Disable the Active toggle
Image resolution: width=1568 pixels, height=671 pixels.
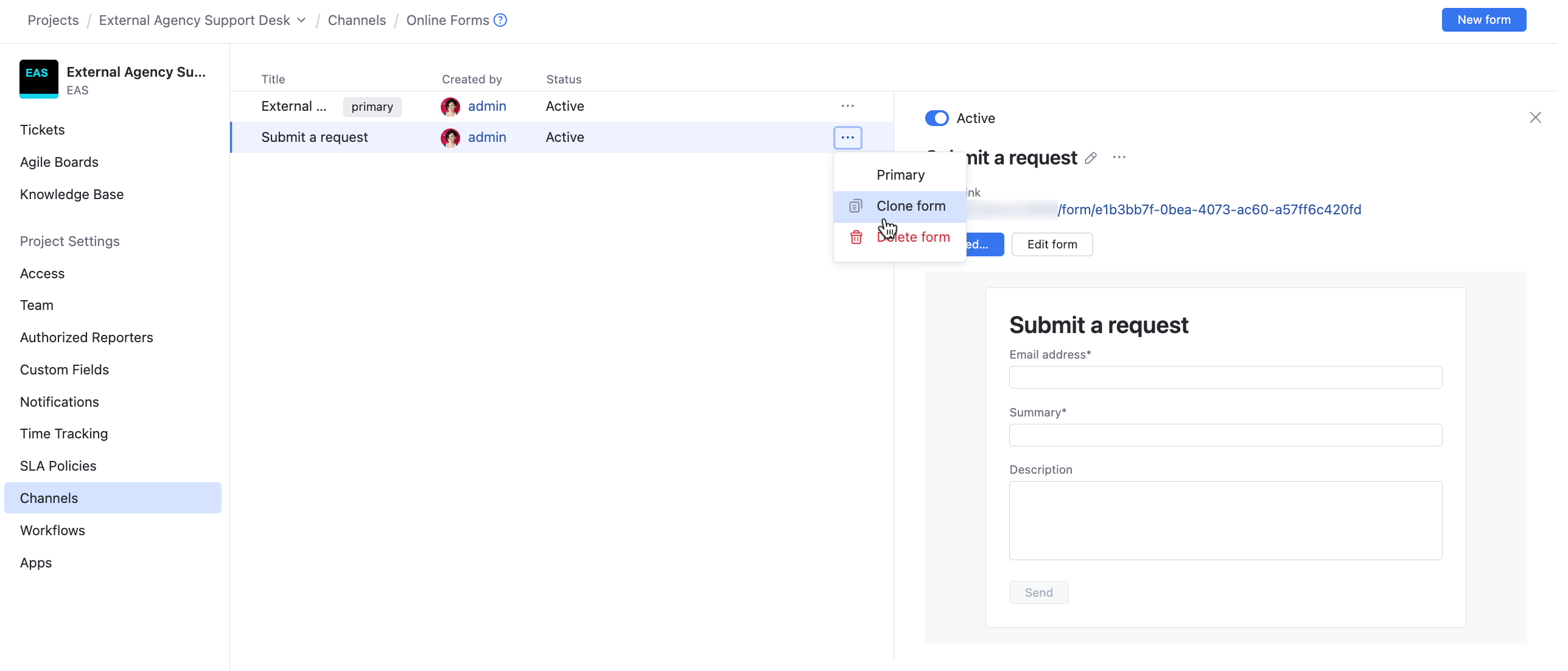[937, 118]
